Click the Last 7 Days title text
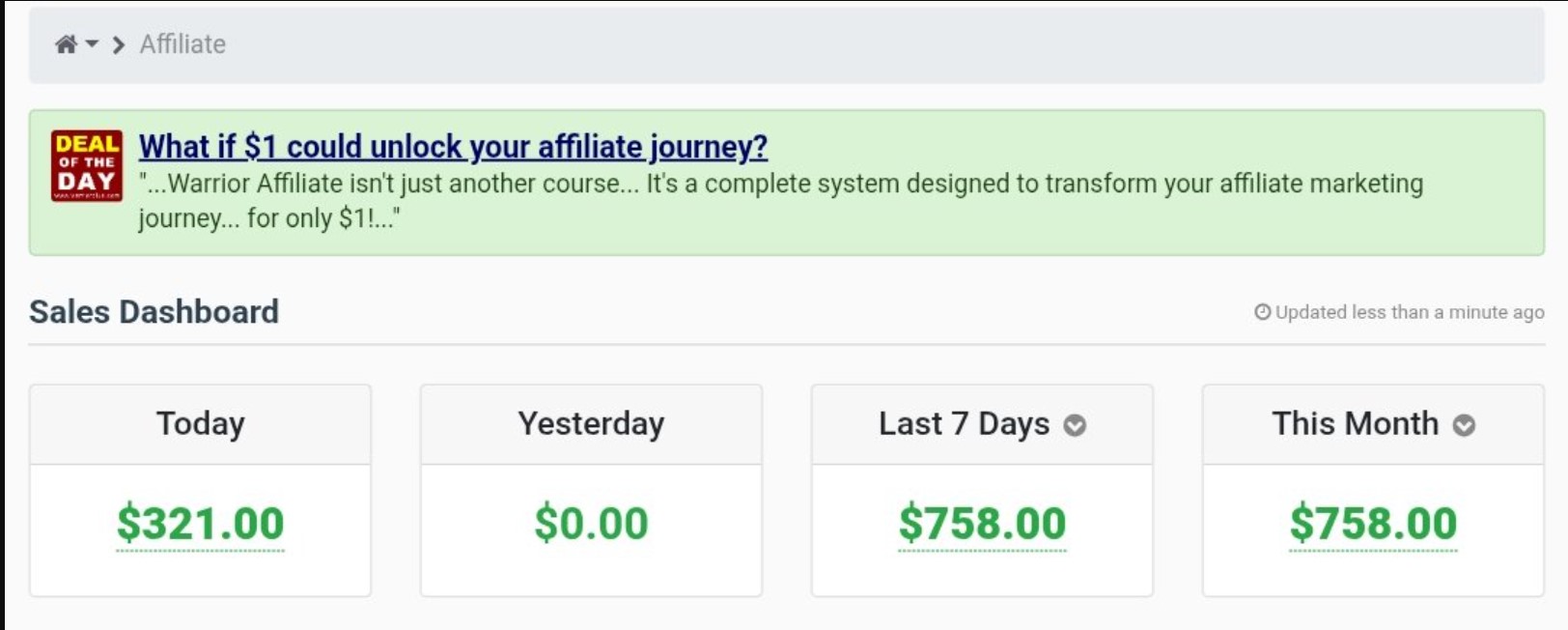The height and width of the screenshot is (630, 1568). [x=964, y=424]
